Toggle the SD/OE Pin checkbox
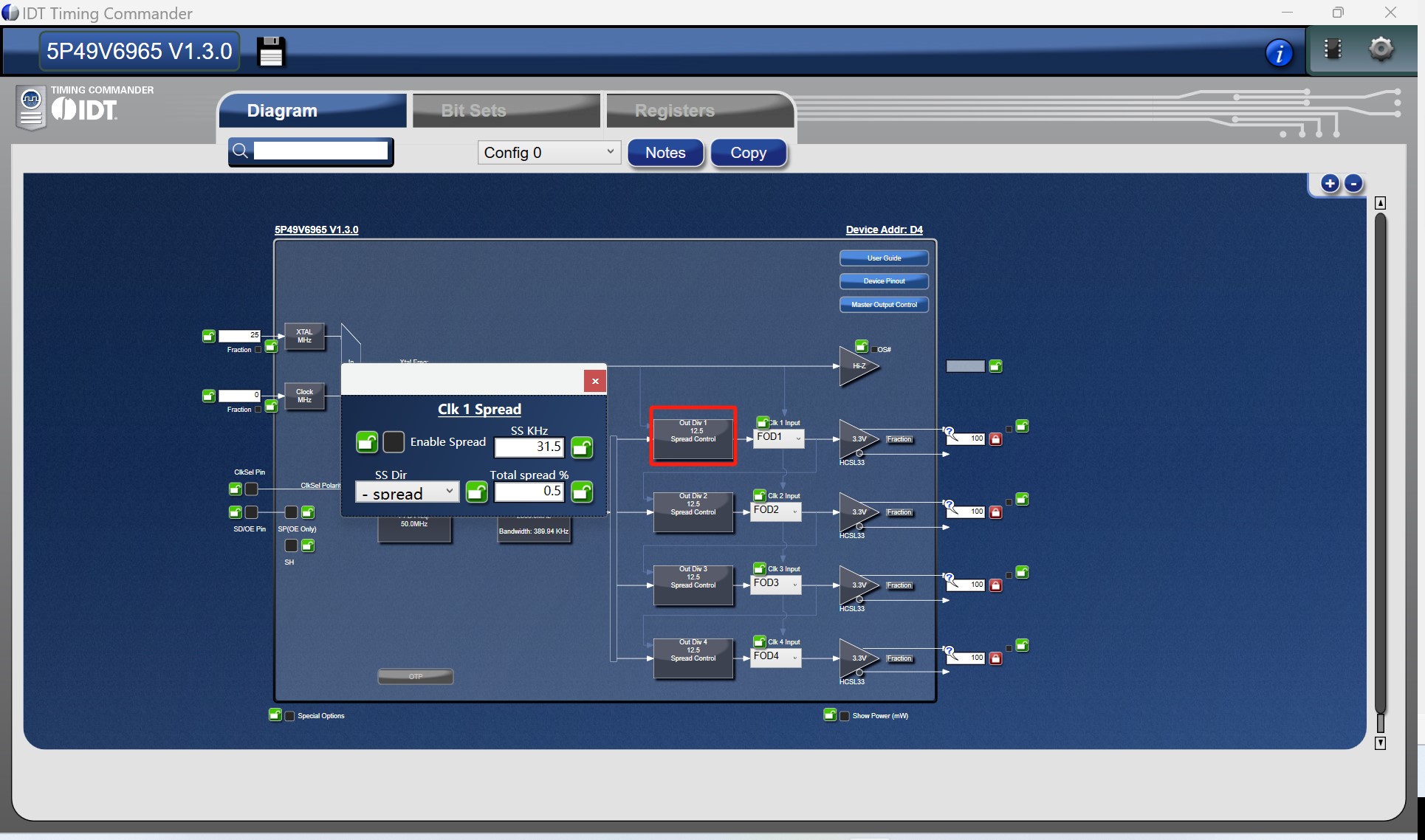 [251, 512]
